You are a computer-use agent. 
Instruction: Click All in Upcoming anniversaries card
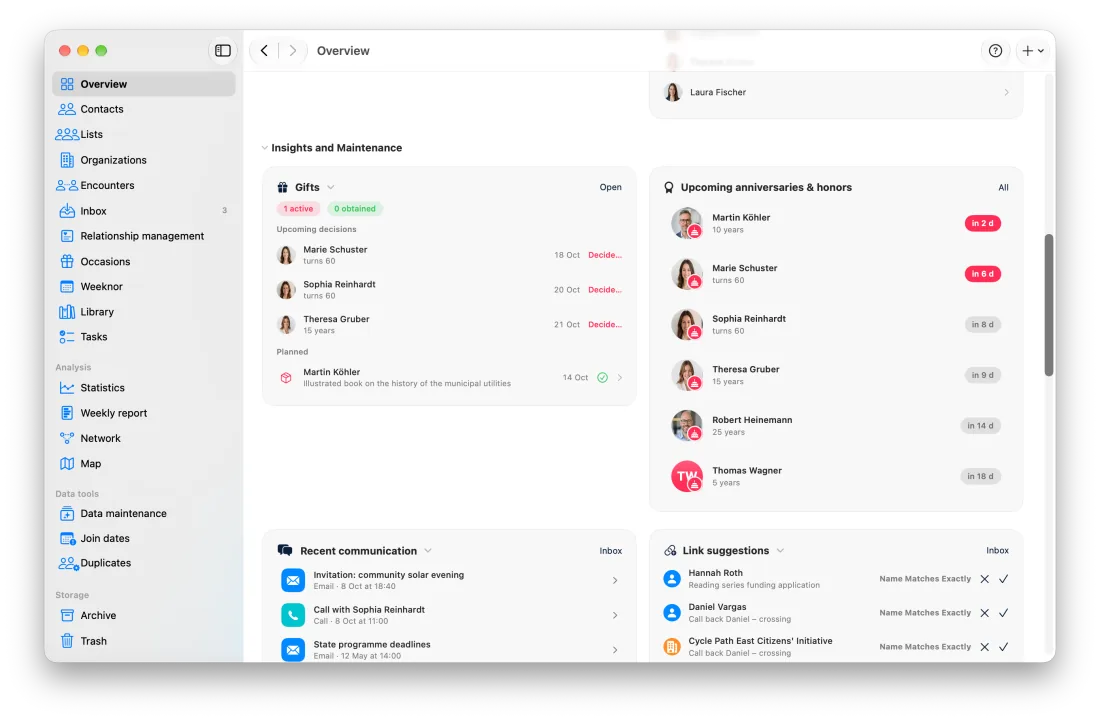[x=1003, y=187]
